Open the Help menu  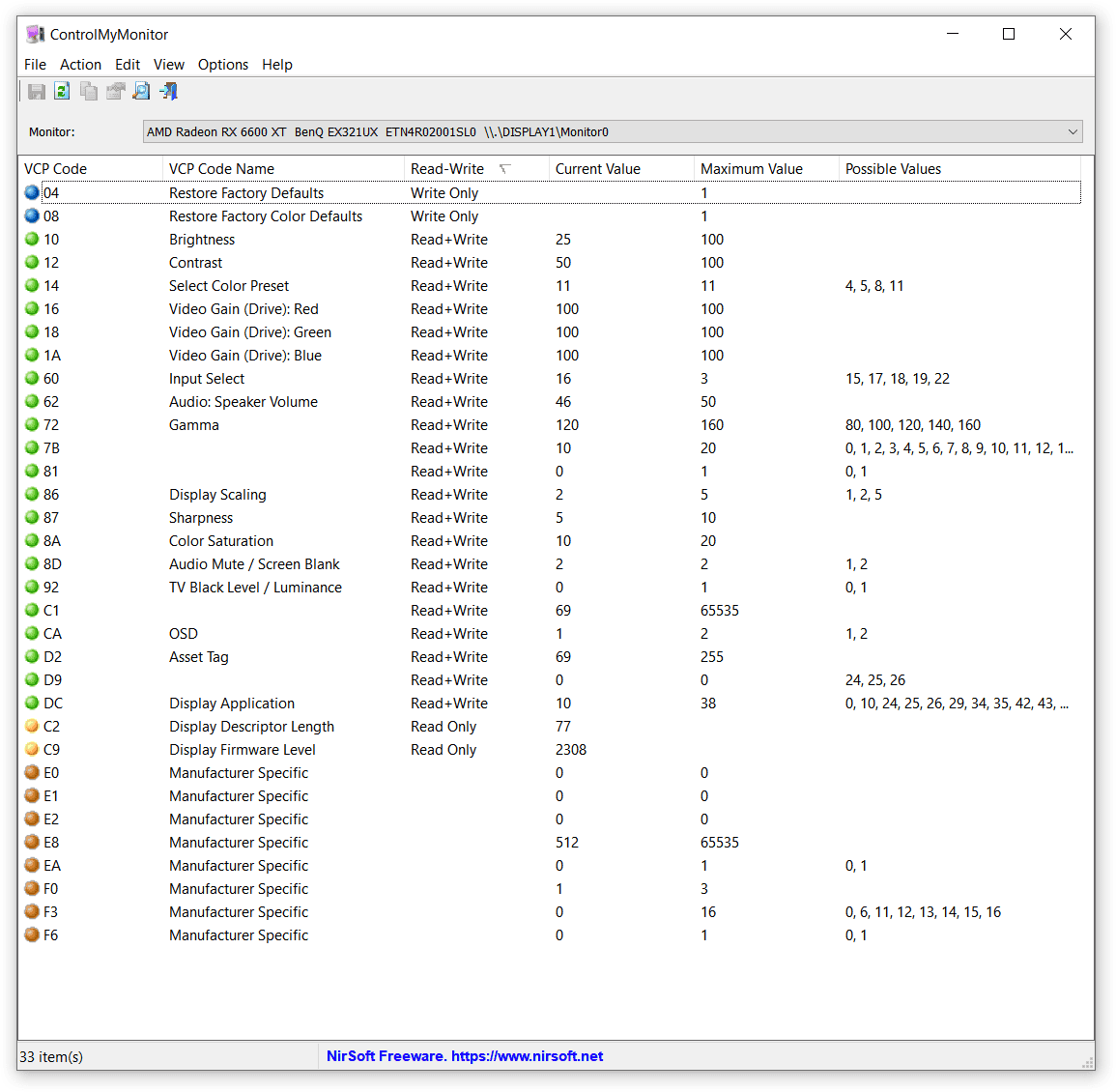click(x=277, y=65)
